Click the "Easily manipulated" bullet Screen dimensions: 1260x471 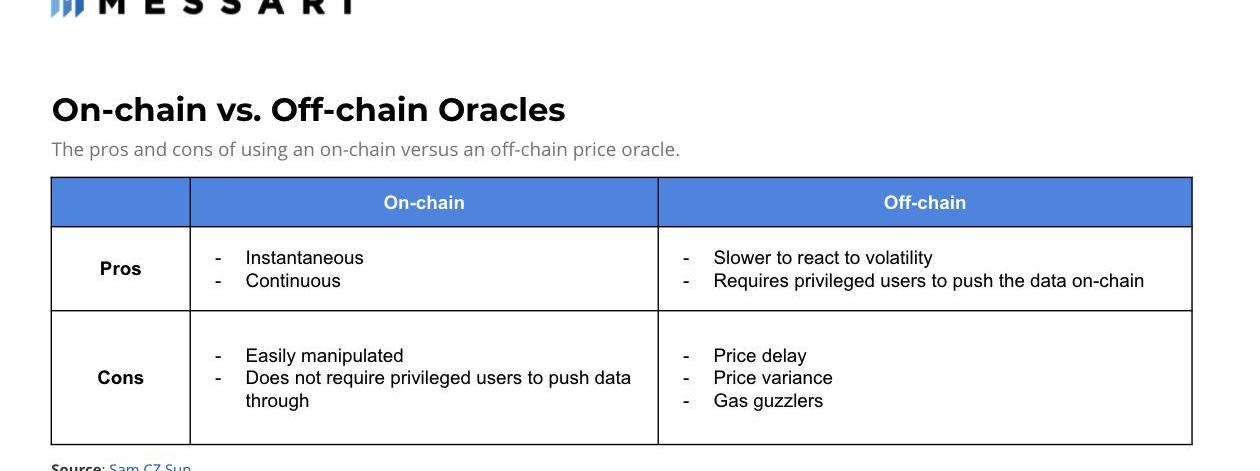click(x=324, y=356)
